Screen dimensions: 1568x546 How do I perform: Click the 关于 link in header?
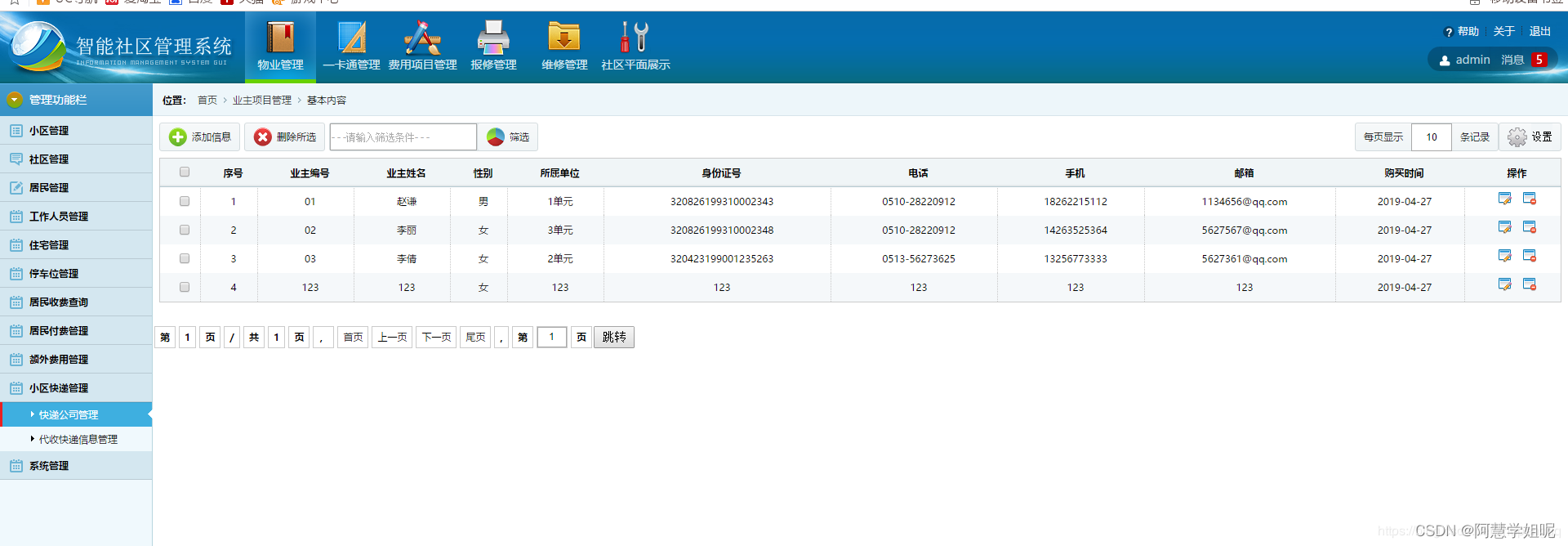point(1503,32)
